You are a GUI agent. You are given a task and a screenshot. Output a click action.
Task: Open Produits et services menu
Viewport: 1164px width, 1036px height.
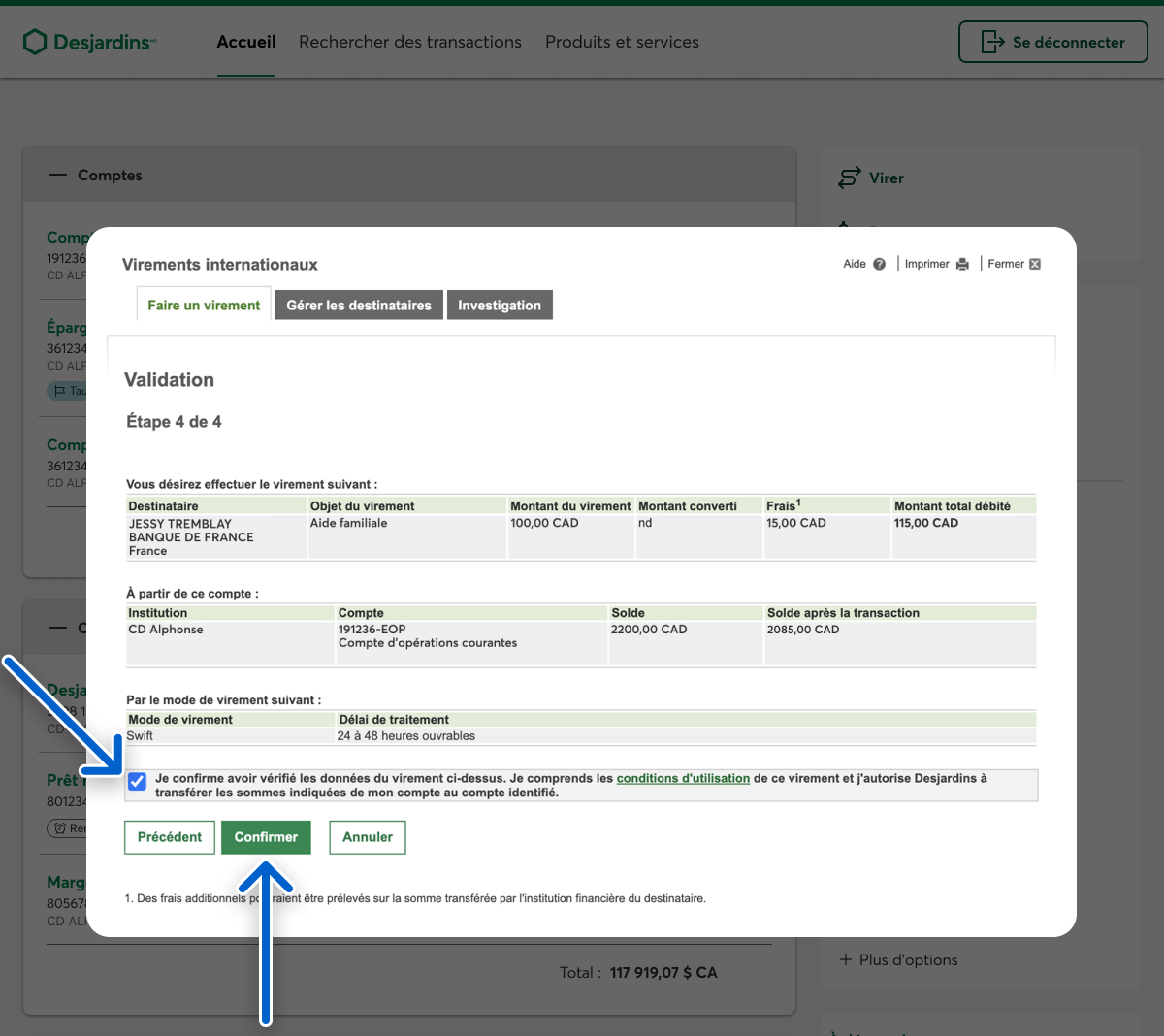(x=622, y=42)
